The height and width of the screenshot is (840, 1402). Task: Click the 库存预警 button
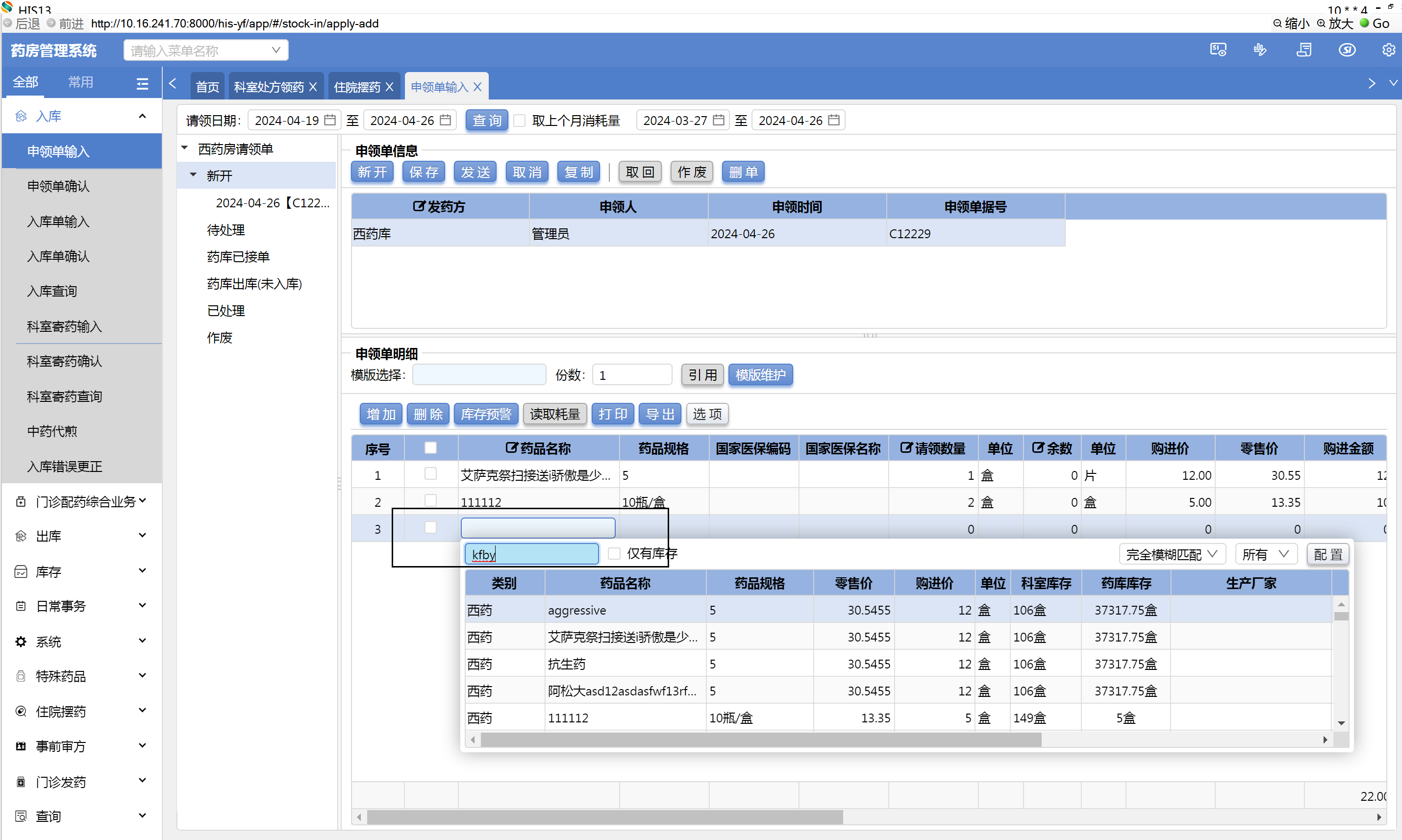click(486, 414)
